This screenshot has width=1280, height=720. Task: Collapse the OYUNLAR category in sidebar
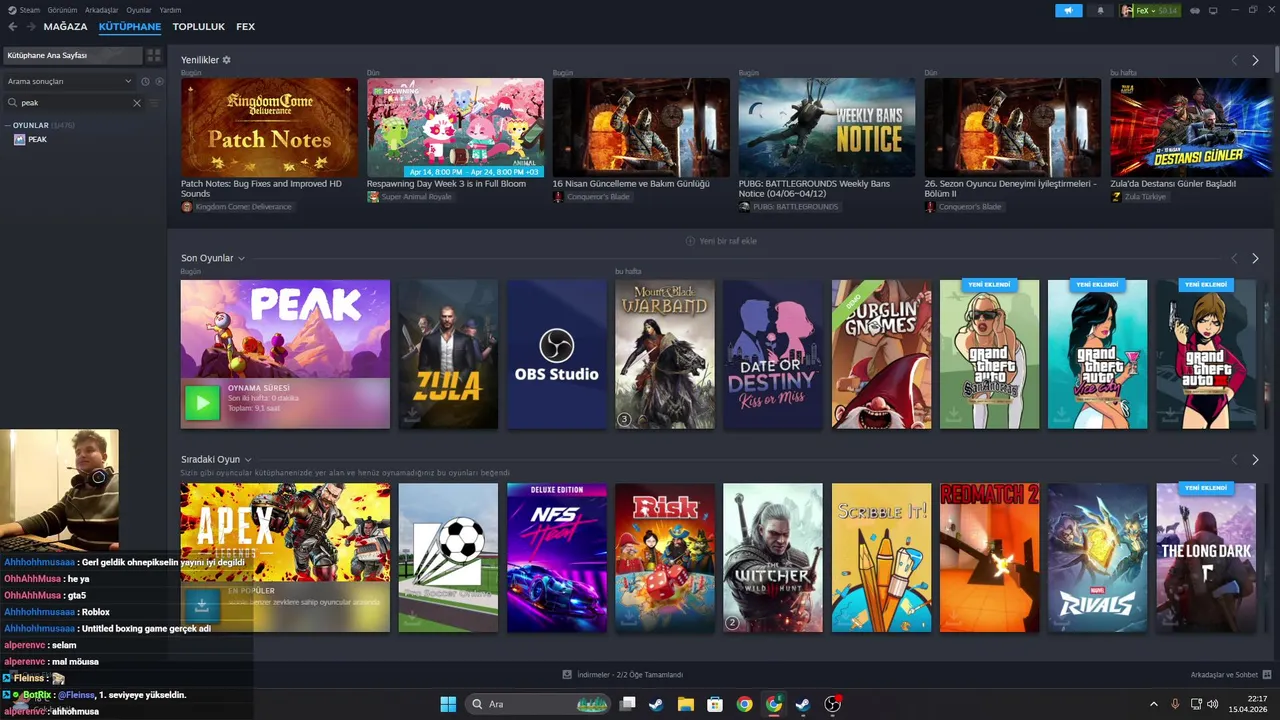8,126
